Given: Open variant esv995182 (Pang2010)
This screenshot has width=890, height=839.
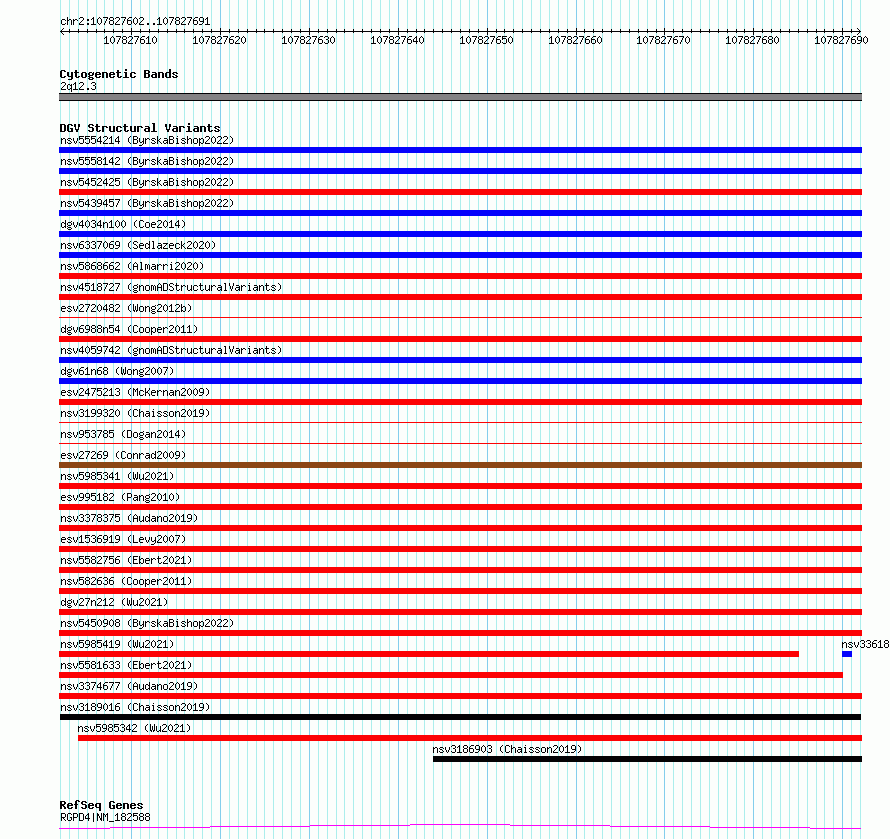Looking at the screenshot, I should pos(120,497).
